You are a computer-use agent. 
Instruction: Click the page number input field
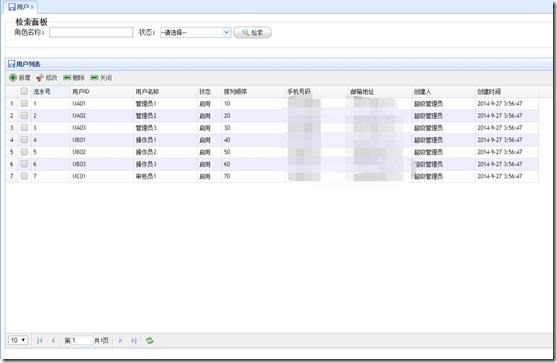(82, 340)
